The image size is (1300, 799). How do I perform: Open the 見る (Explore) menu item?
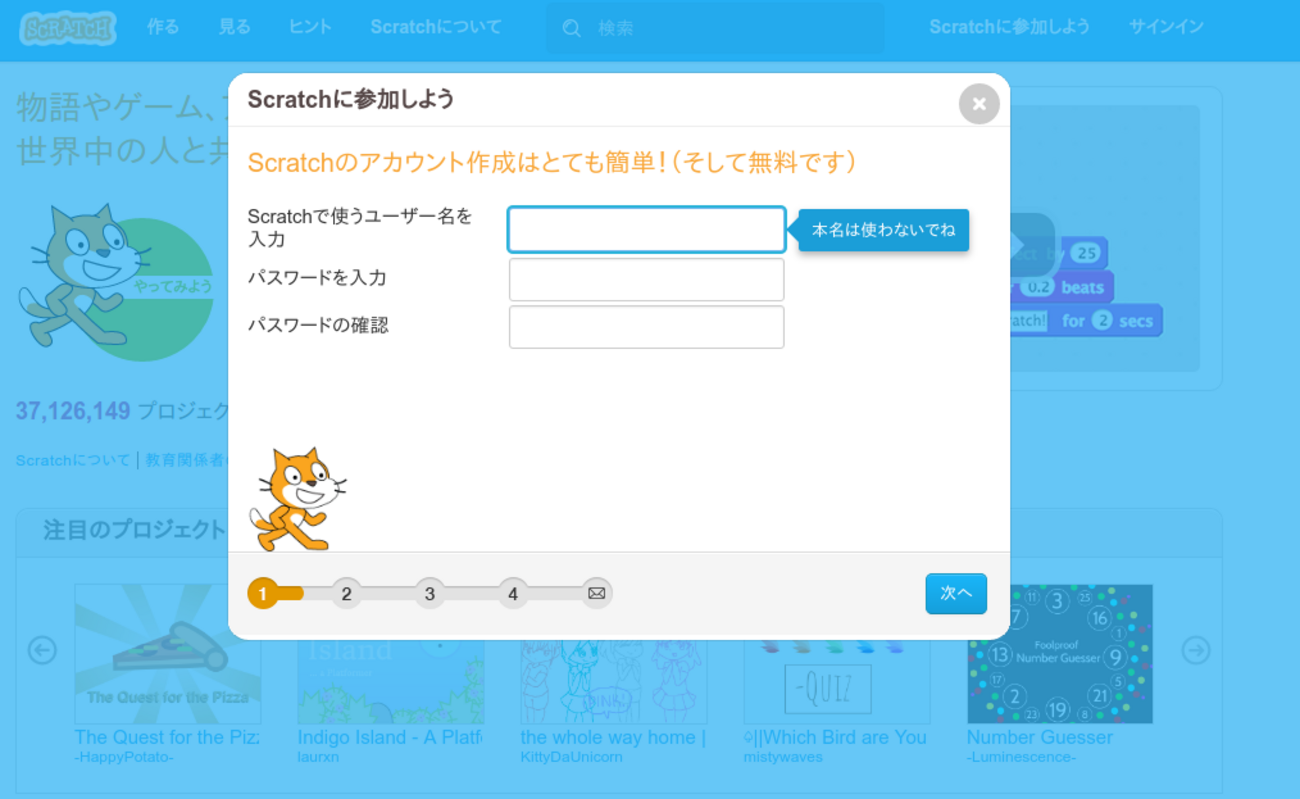tap(235, 27)
